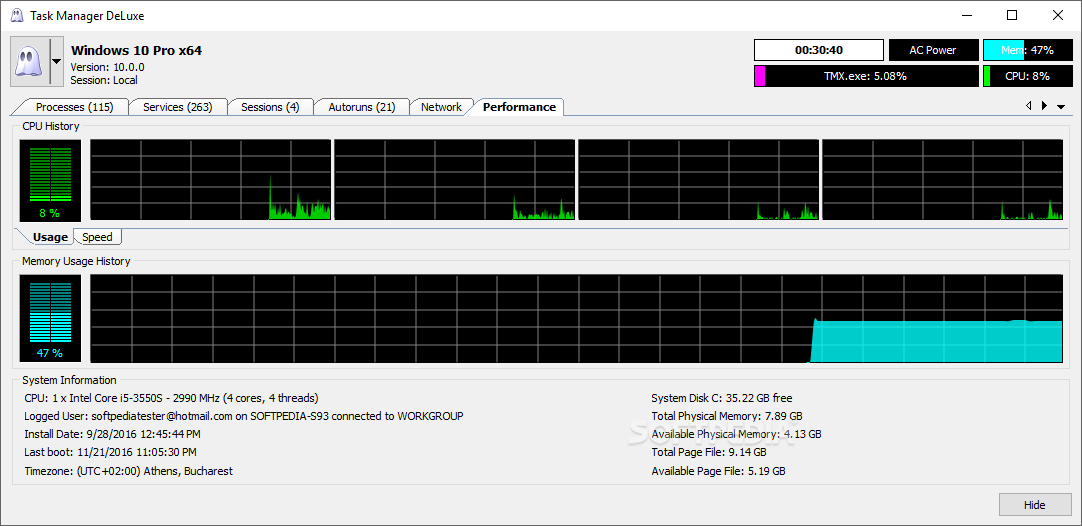Click the AC Power status box

(933, 50)
